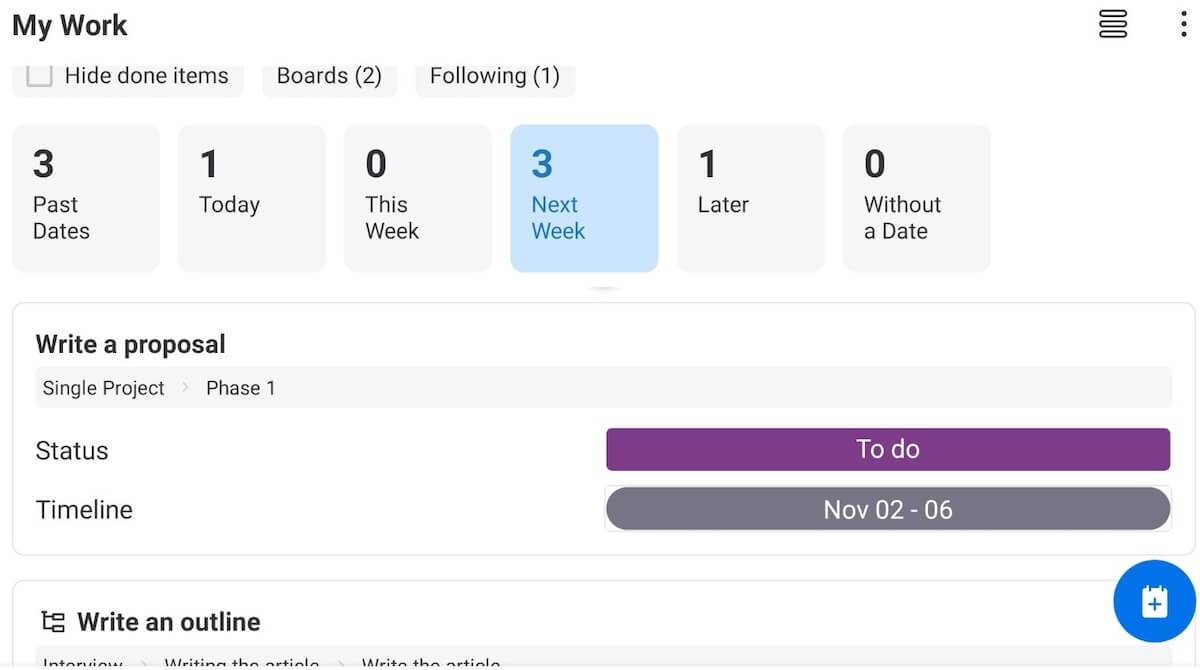This screenshot has height=670, width=1200.
Task: Select the Today tab
Action: tap(252, 198)
